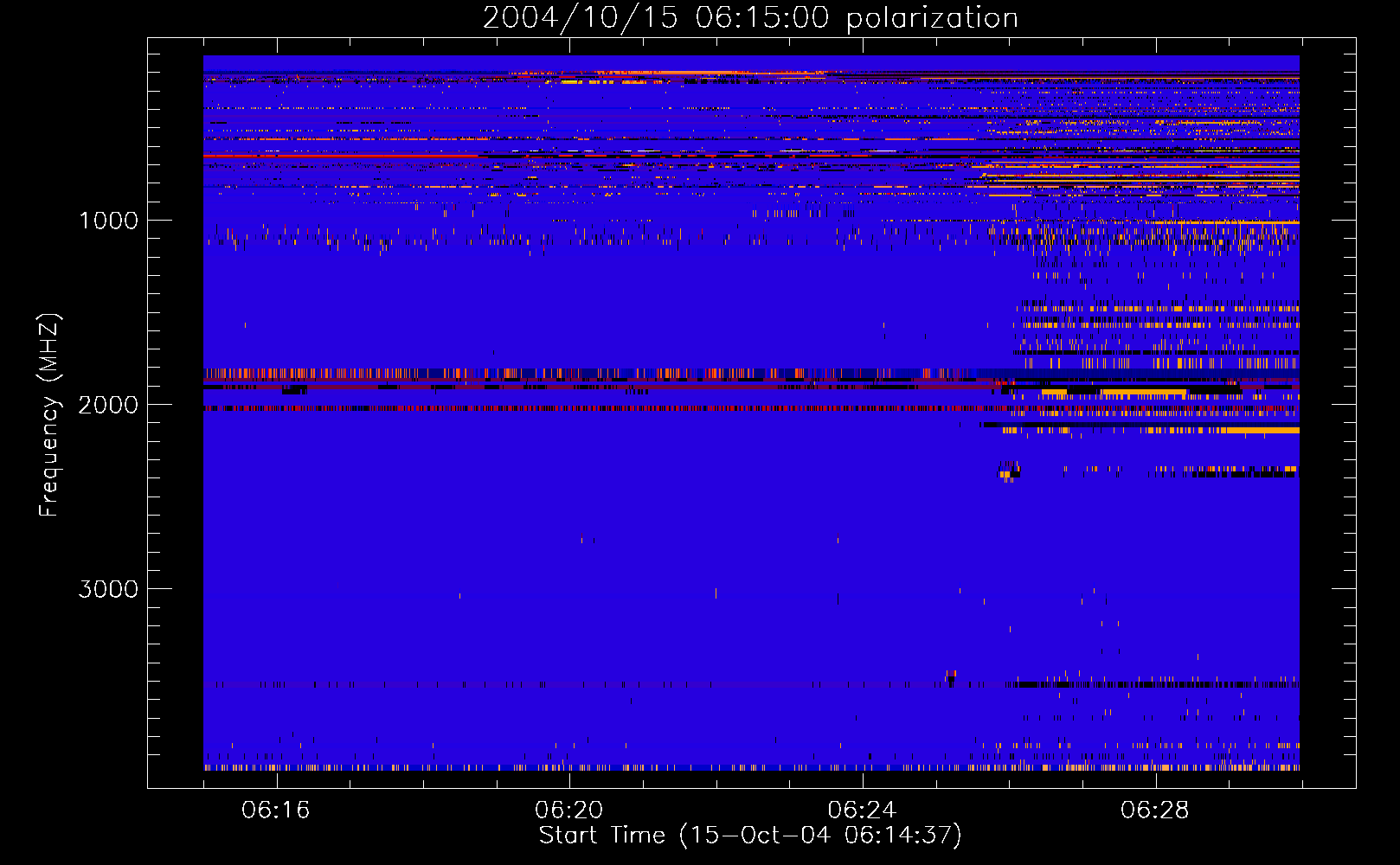Click the 1000 frequency tick label
The width and height of the screenshot is (1400, 865).
coord(108,221)
